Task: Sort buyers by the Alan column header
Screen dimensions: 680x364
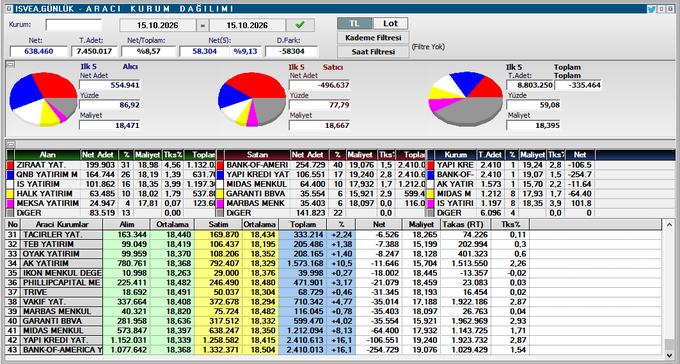Action: (x=47, y=155)
